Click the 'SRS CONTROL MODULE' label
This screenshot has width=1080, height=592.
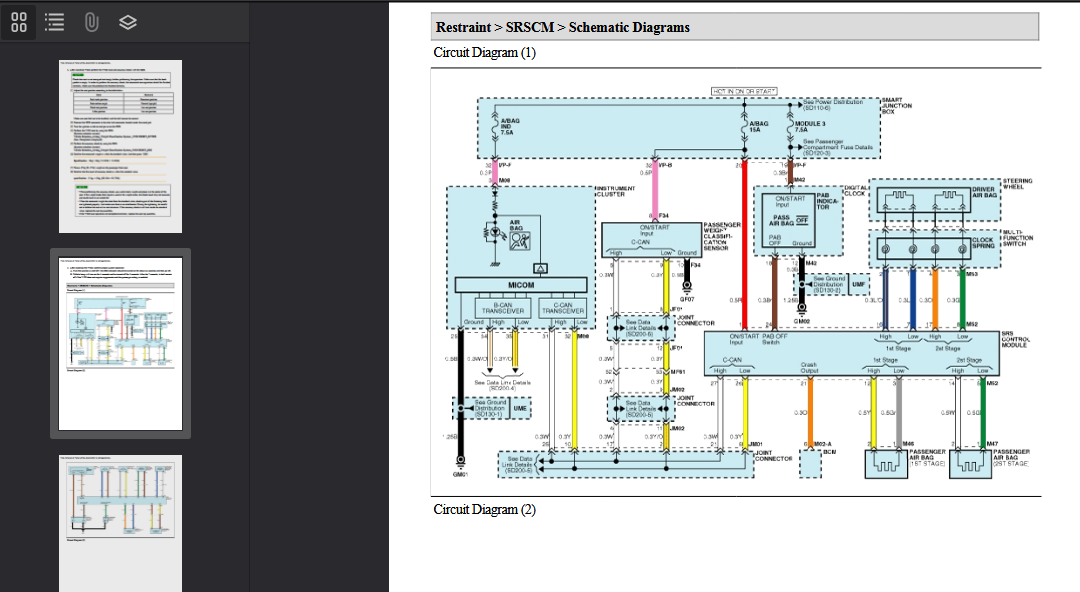(1015, 339)
